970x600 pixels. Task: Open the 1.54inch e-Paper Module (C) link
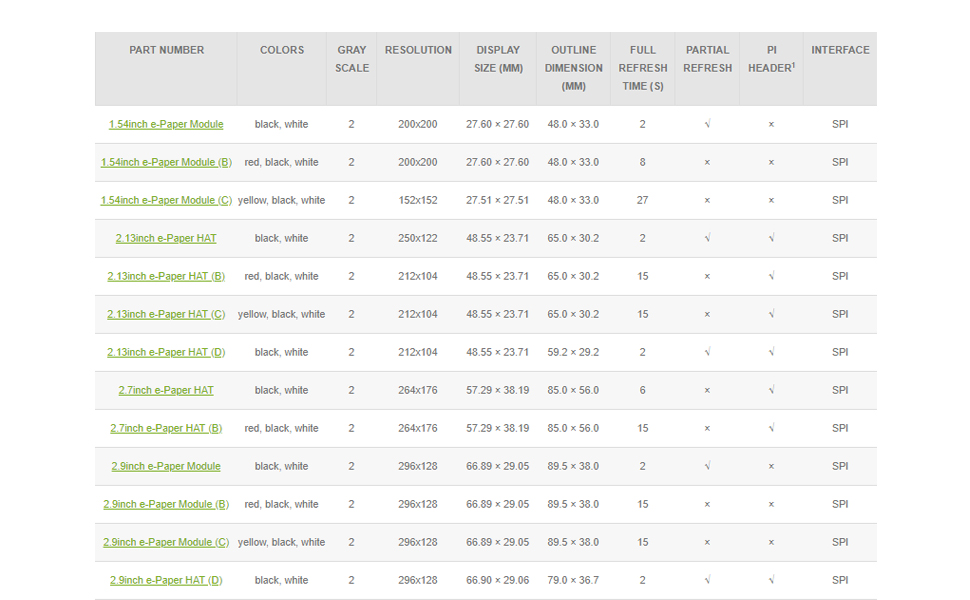166,200
